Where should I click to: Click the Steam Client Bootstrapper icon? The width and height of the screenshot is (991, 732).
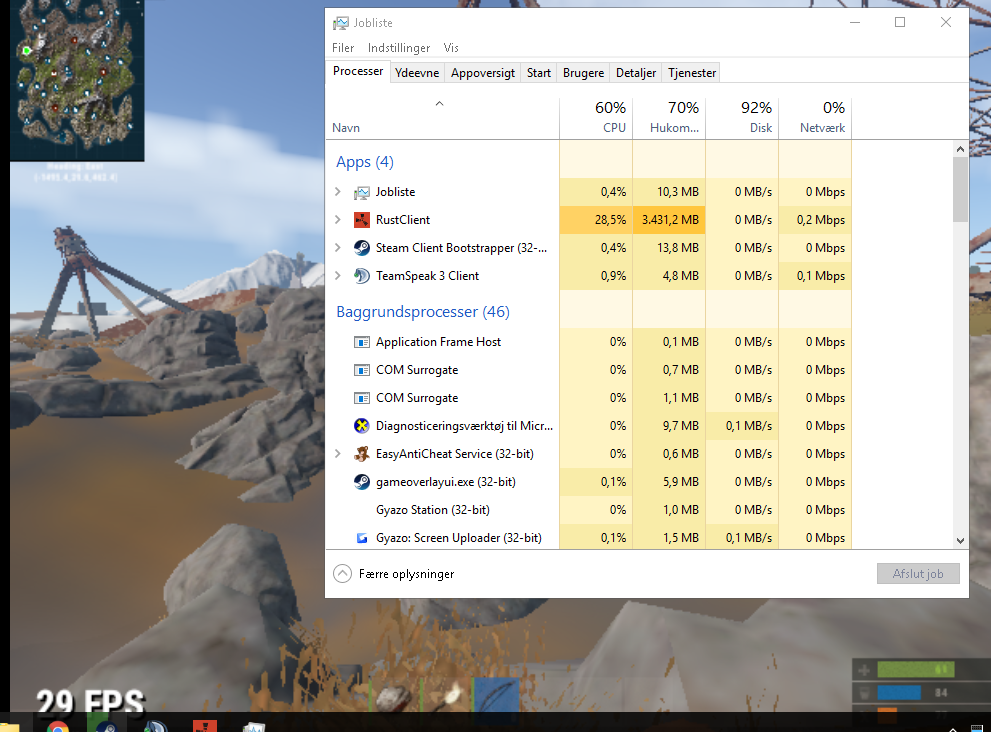coord(362,248)
